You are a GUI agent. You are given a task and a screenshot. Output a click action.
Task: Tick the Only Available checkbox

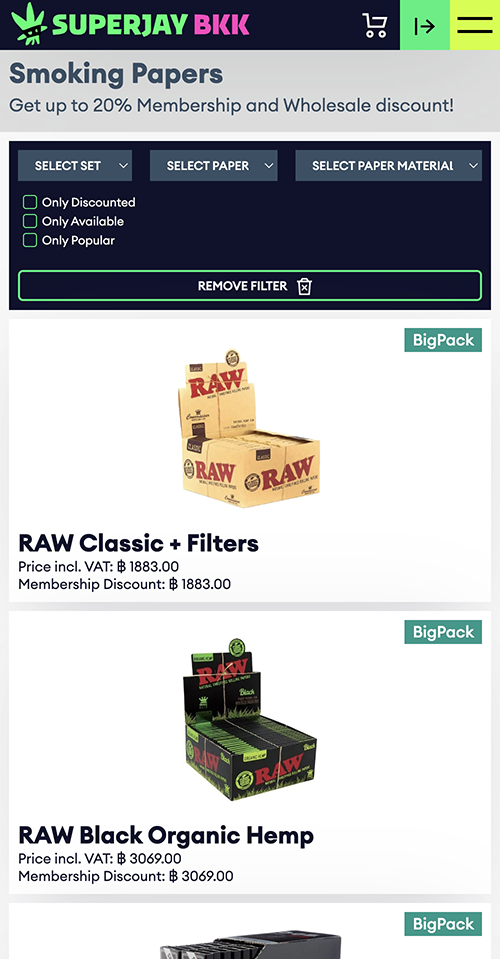[x=30, y=221]
